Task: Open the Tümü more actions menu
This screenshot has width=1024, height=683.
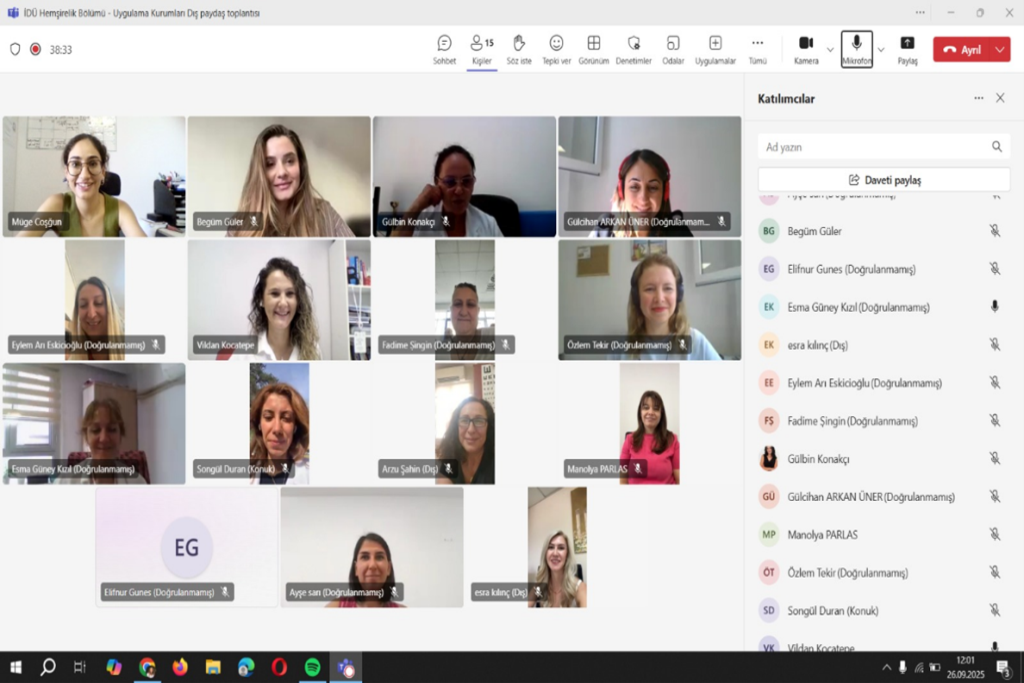Action: click(758, 48)
